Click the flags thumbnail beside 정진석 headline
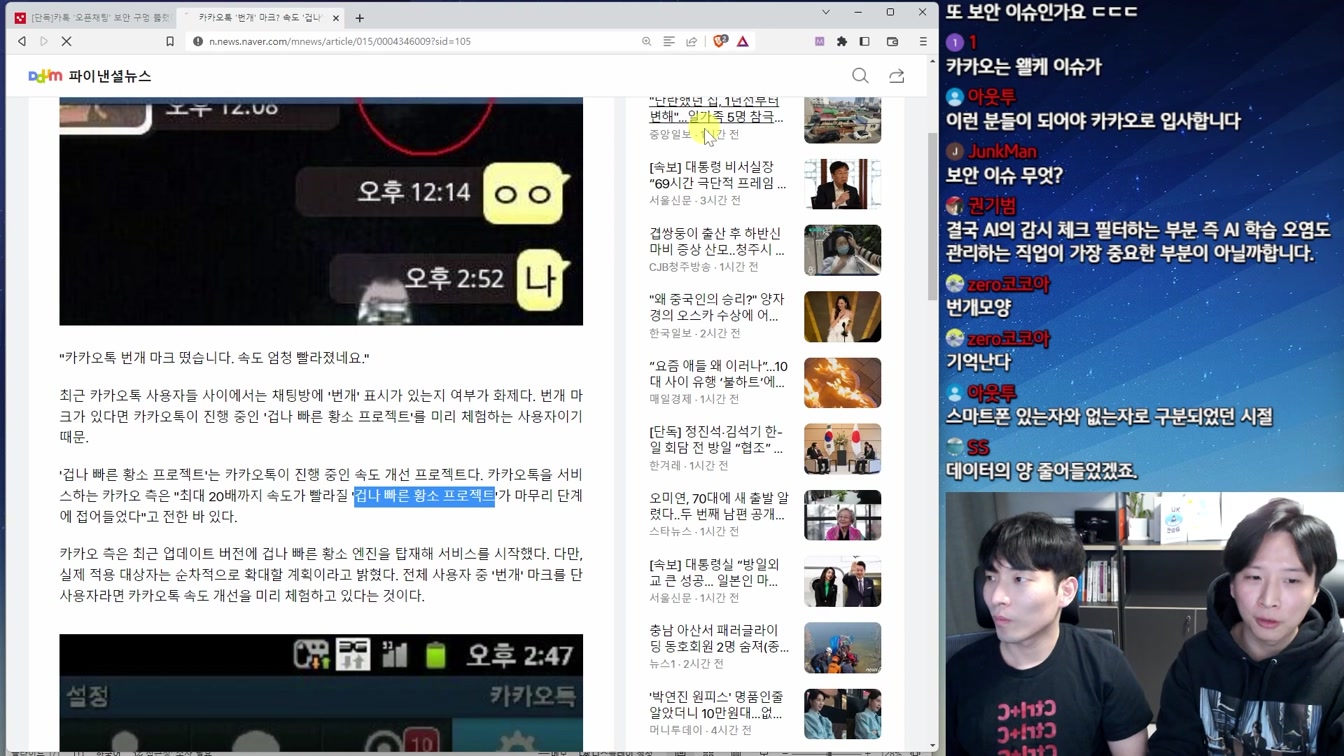 (842, 448)
